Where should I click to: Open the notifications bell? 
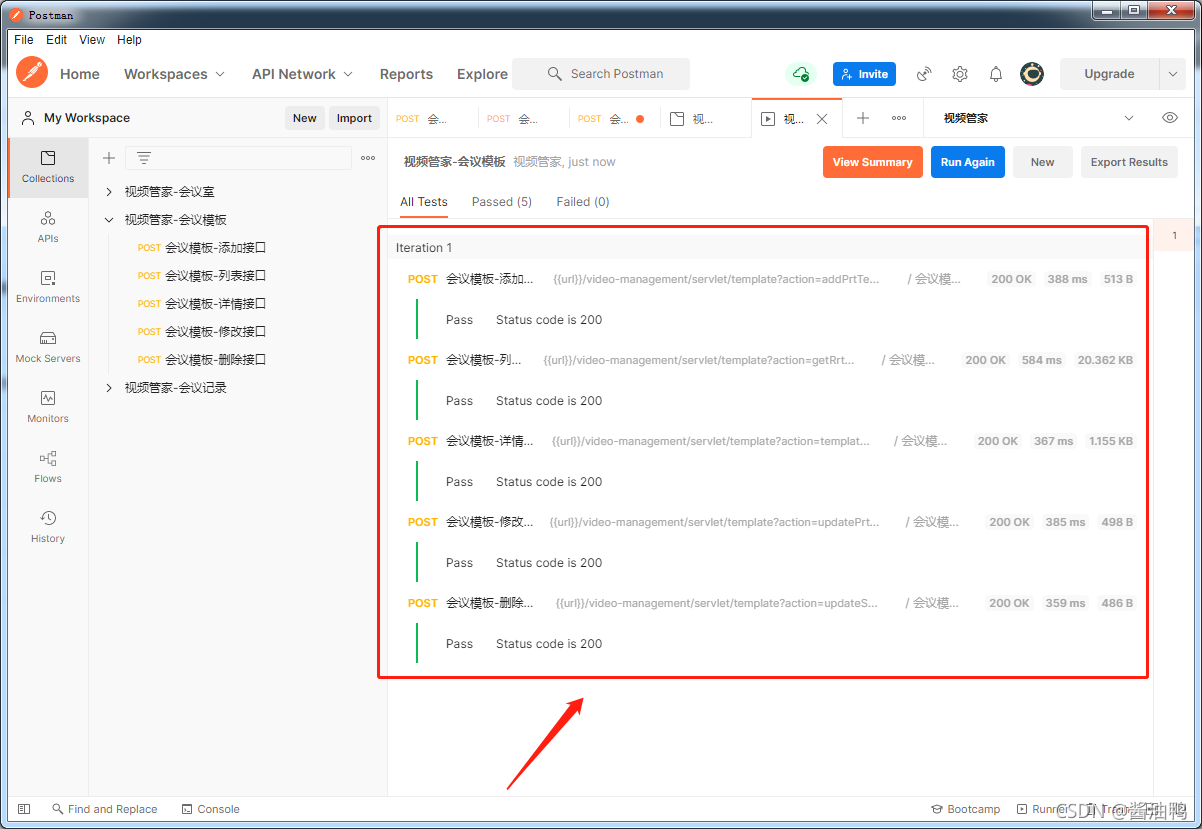(x=996, y=74)
